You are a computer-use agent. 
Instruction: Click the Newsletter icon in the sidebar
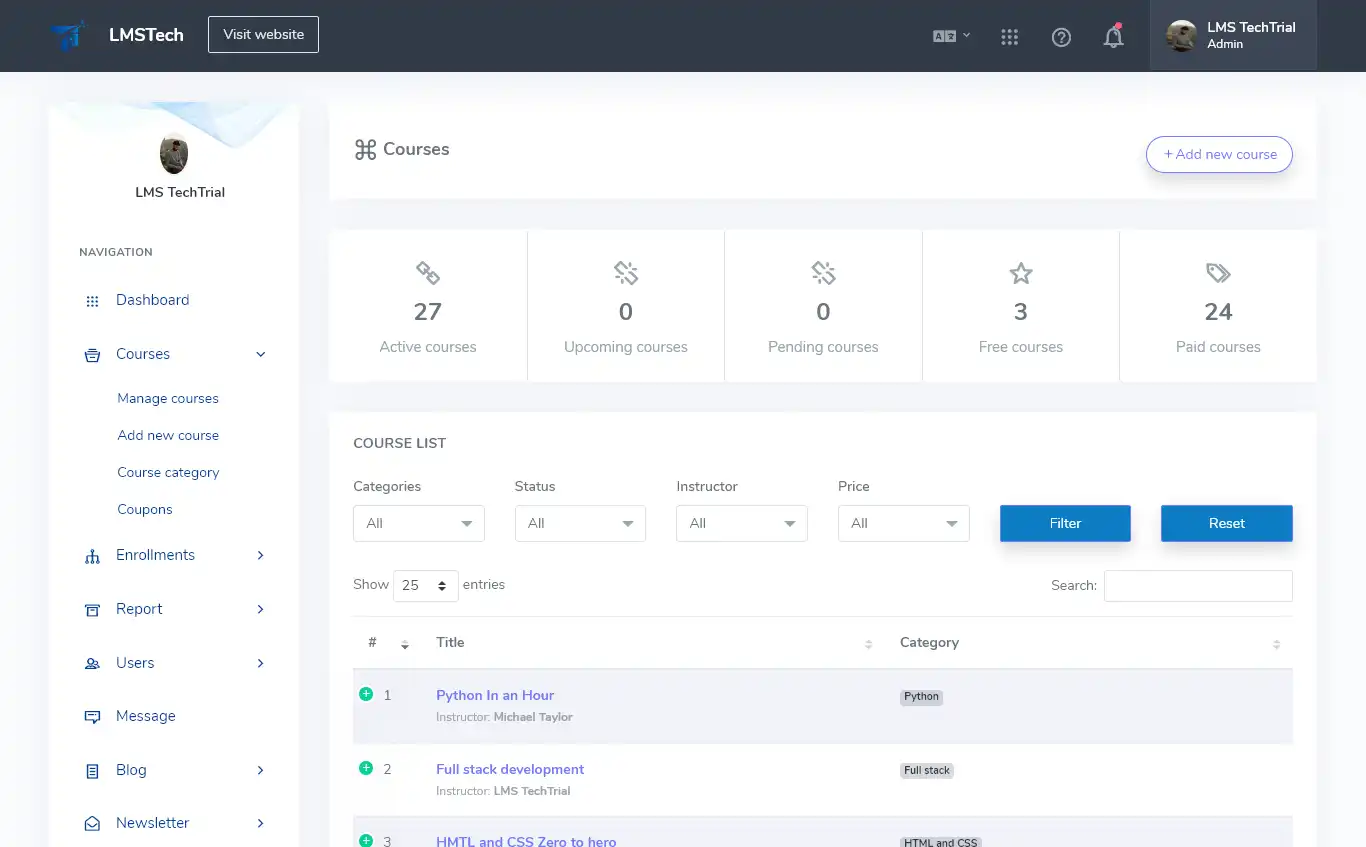[x=92, y=823]
